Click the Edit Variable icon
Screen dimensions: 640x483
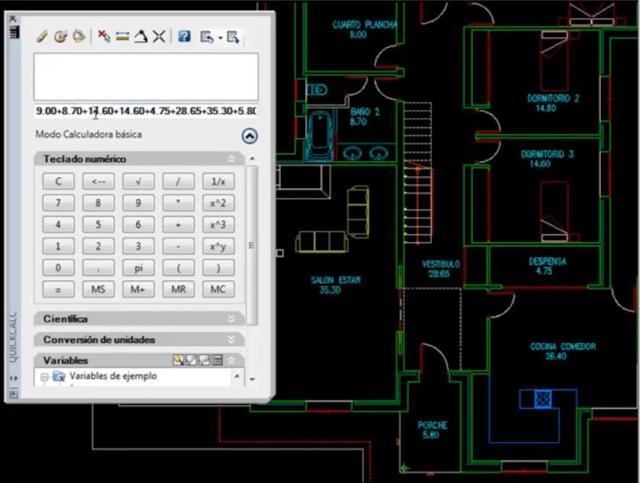tap(191, 360)
